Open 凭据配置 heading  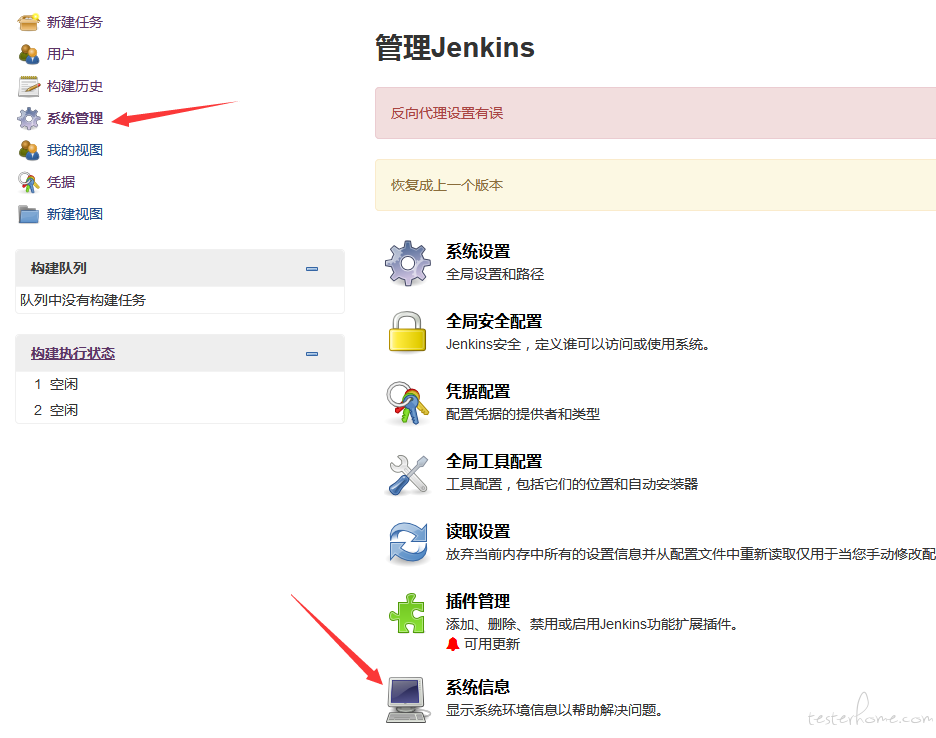(478, 391)
